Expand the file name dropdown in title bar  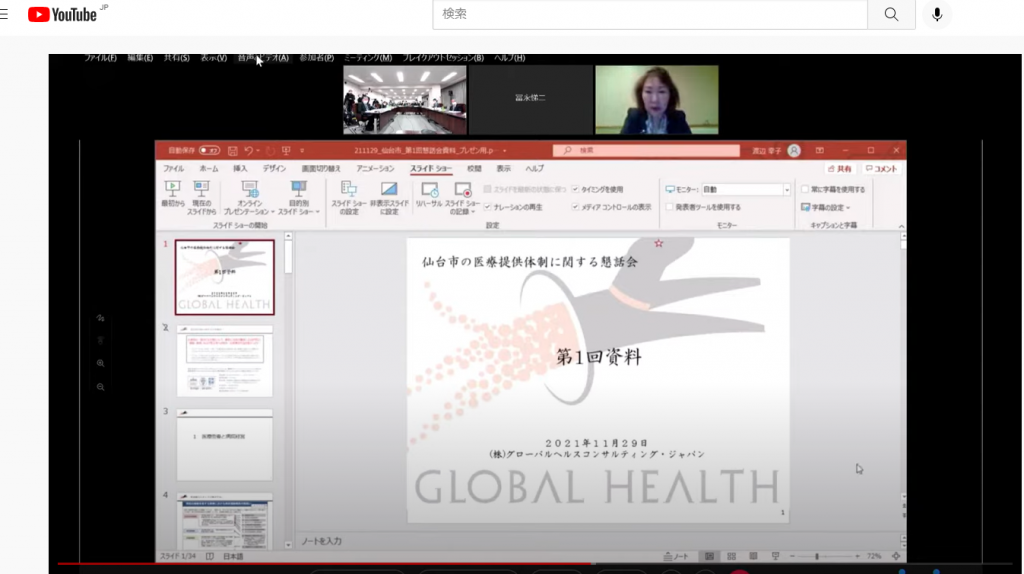click(504, 151)
